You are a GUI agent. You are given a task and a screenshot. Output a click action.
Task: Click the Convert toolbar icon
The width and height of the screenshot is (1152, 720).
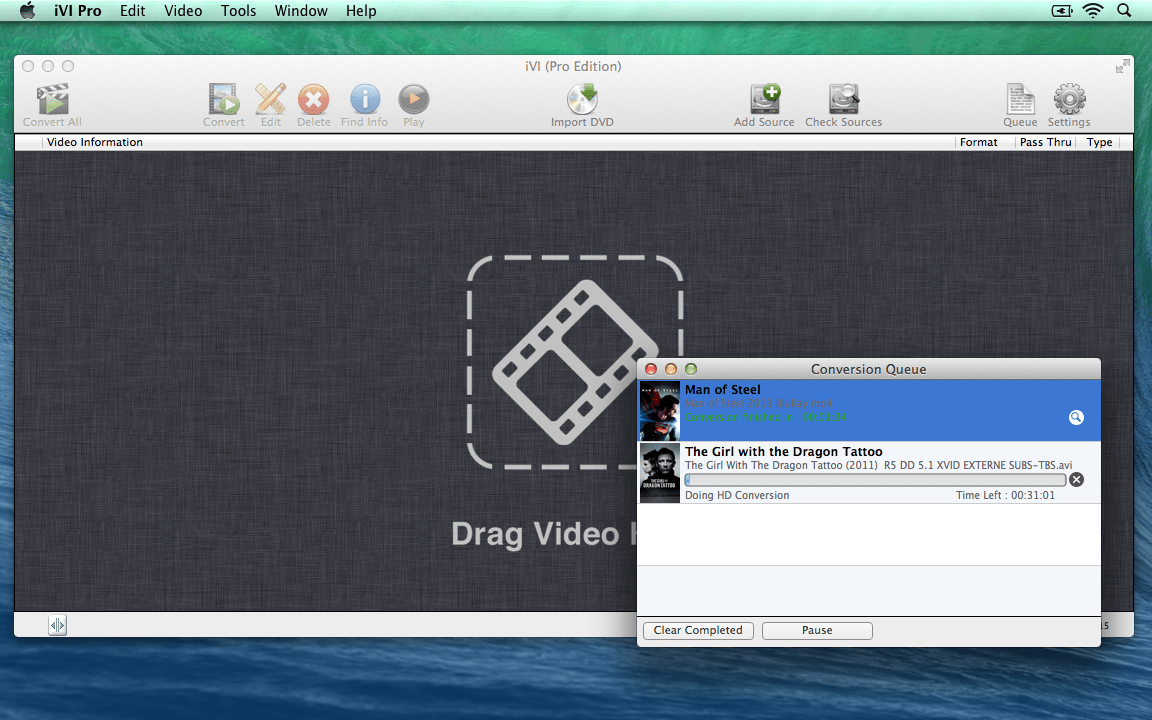(223, 99)
